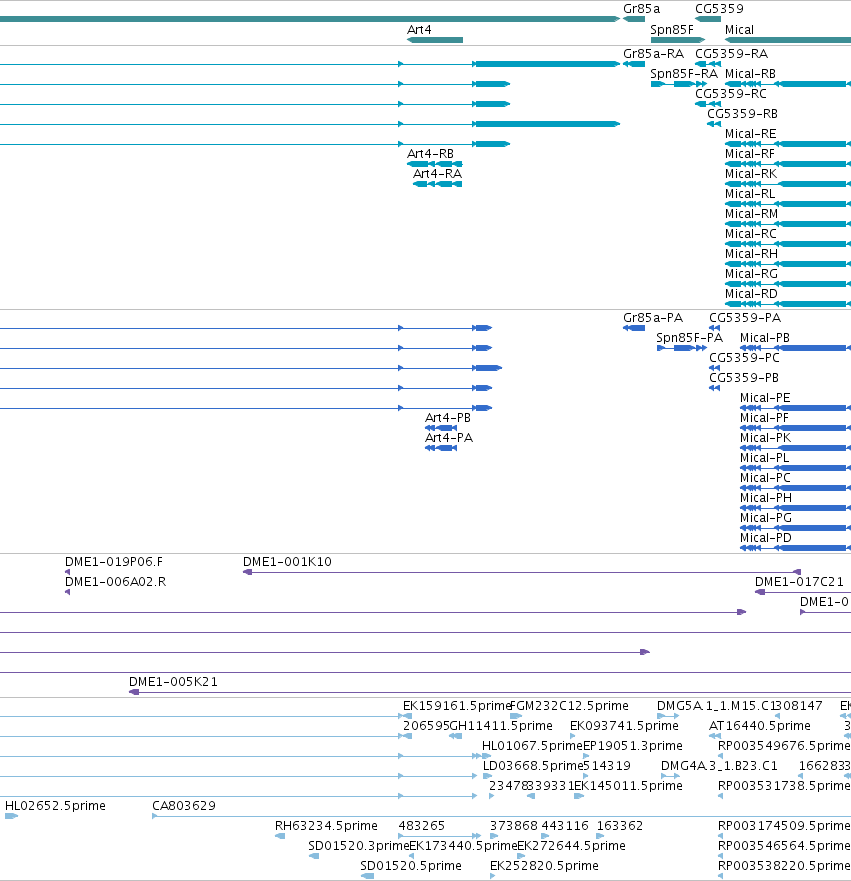Open protein Art4-PA
Image resolution: width=851 pixels, height=881 pixels.
441,448
